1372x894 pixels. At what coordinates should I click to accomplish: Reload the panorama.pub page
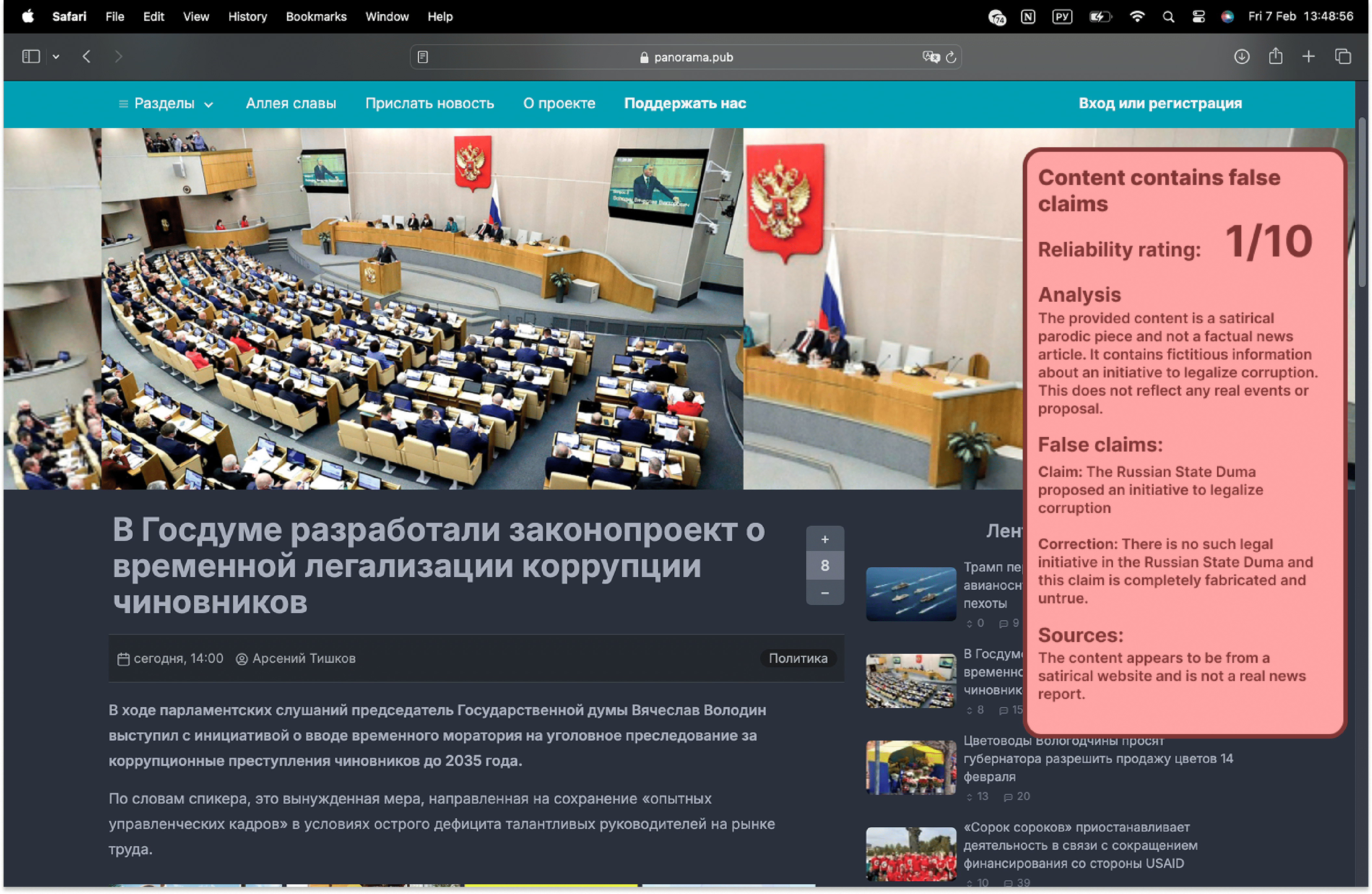(x=951, y=57)
